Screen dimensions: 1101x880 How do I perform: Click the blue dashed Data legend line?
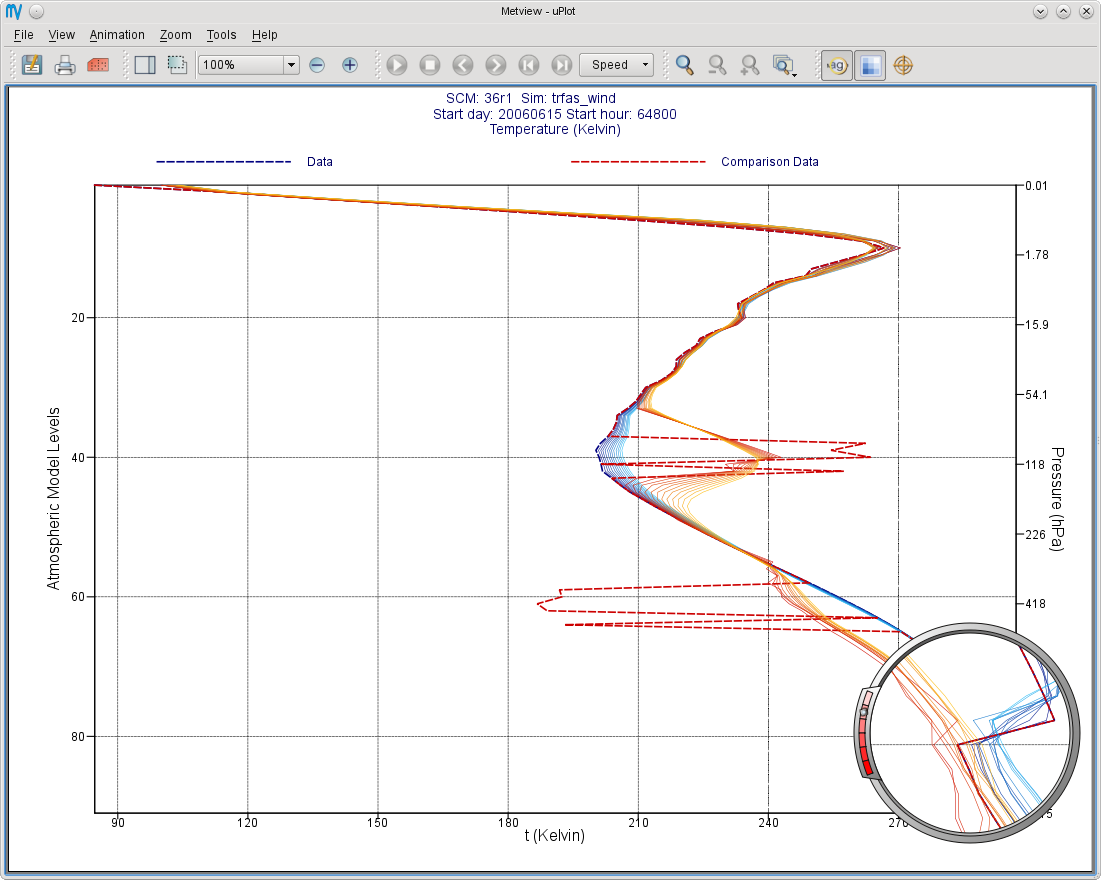pos(223,162)
